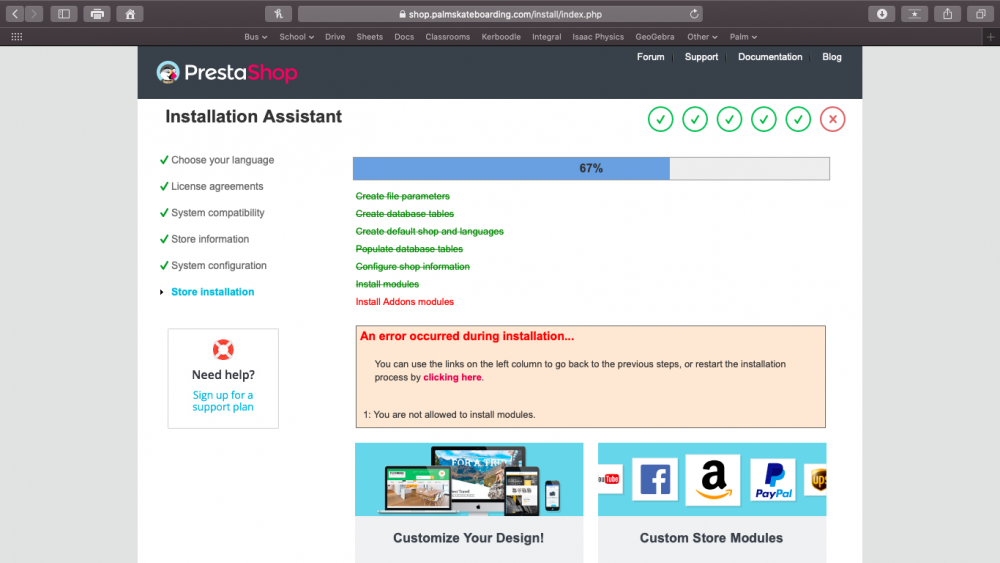This screenshot has width=1000, height=563.
Task: Expand the Other bookmarks folder
Action: click(x=702, y=37)
